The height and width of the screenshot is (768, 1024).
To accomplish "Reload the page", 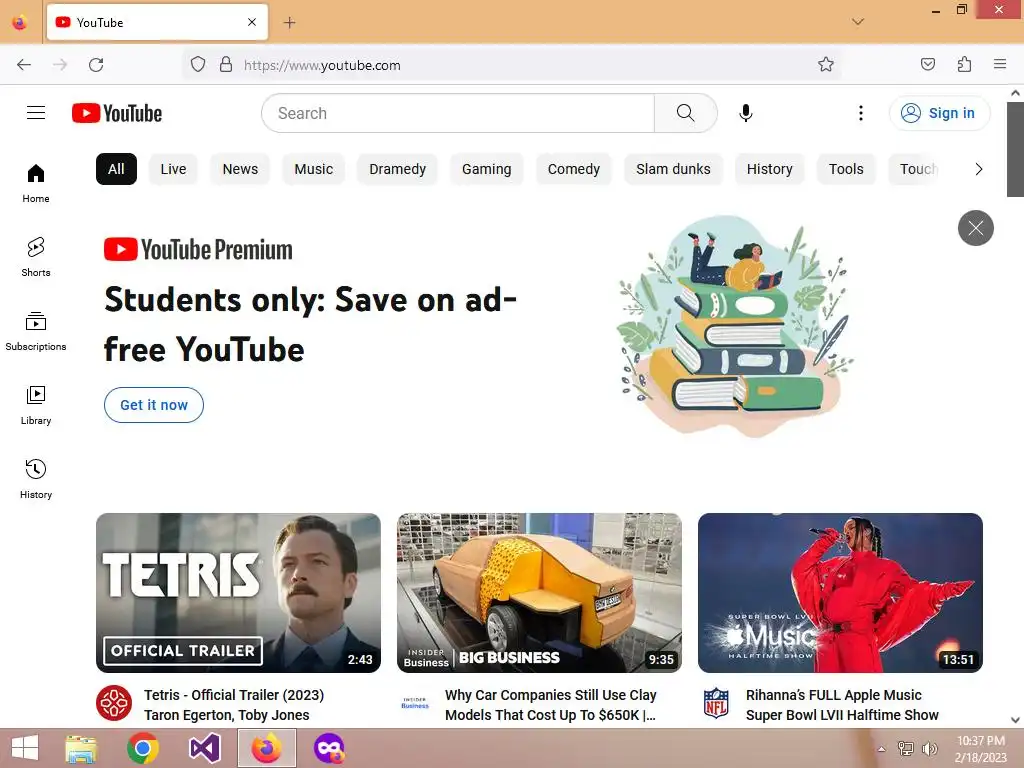I will pyautogui.click(x=96, y=65).
